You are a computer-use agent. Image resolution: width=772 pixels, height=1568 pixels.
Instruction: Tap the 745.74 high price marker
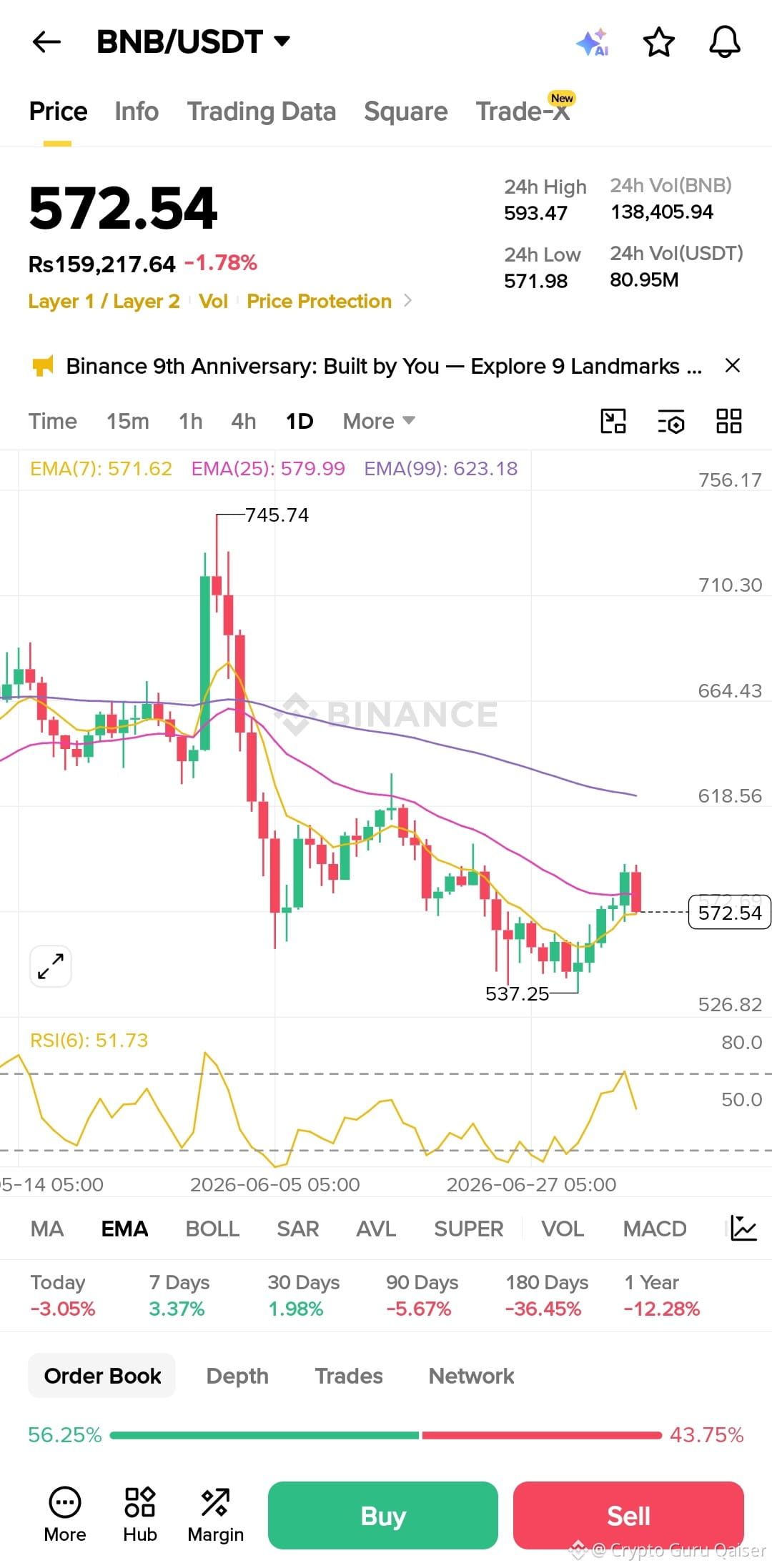[x=277, y=515]
